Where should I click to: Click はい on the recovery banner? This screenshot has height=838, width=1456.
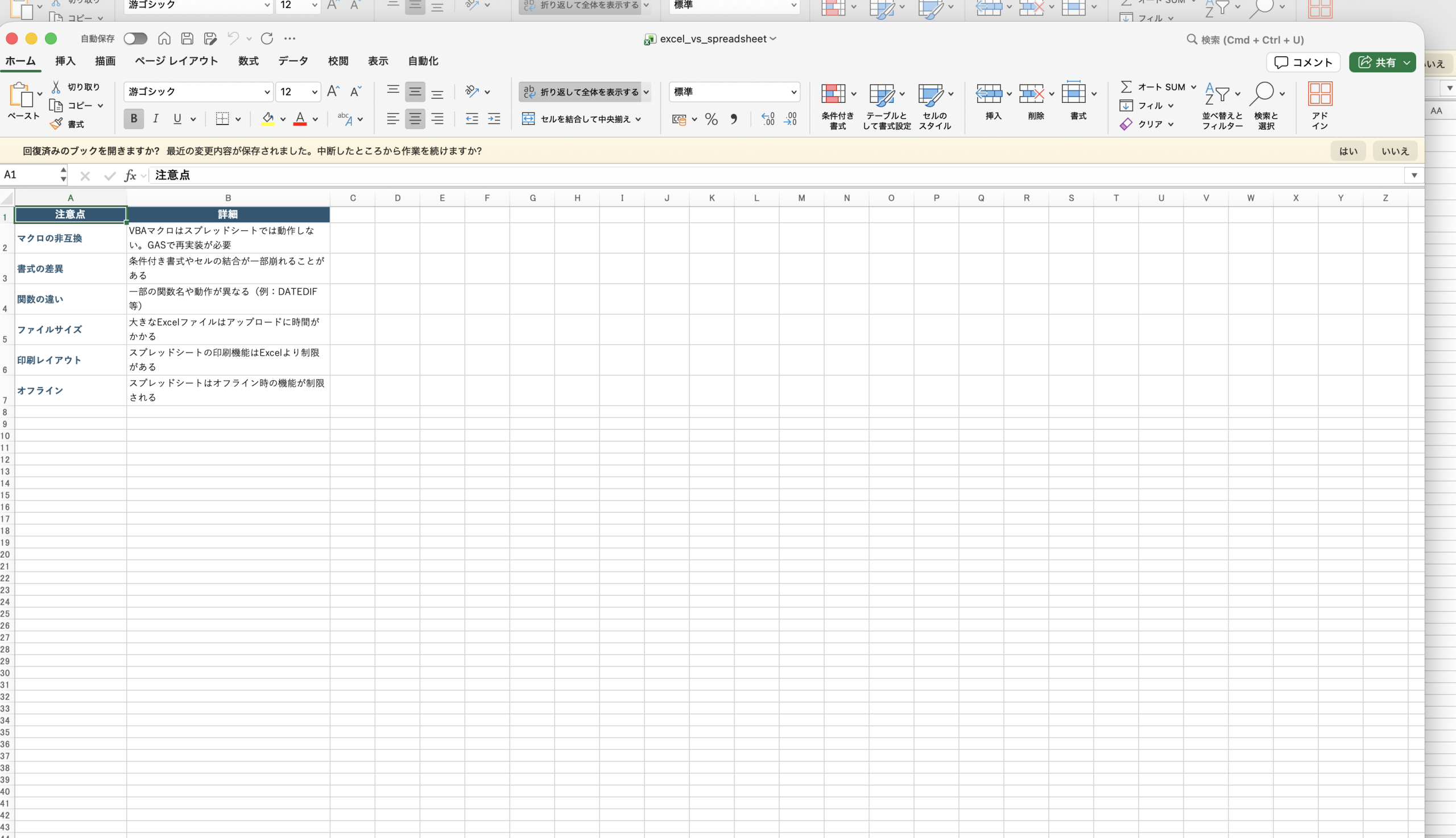coord(1347,151)
